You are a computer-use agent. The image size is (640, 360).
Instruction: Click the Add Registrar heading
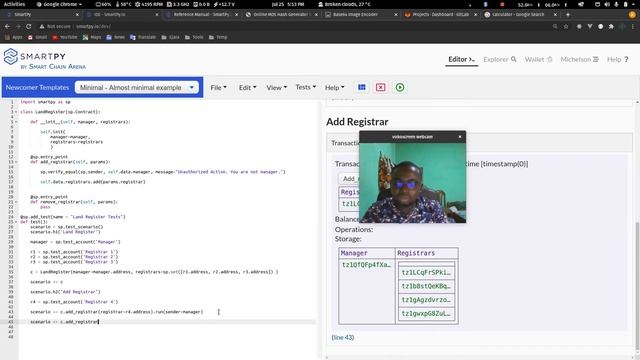pyautogui.click(x=357, y=122)
